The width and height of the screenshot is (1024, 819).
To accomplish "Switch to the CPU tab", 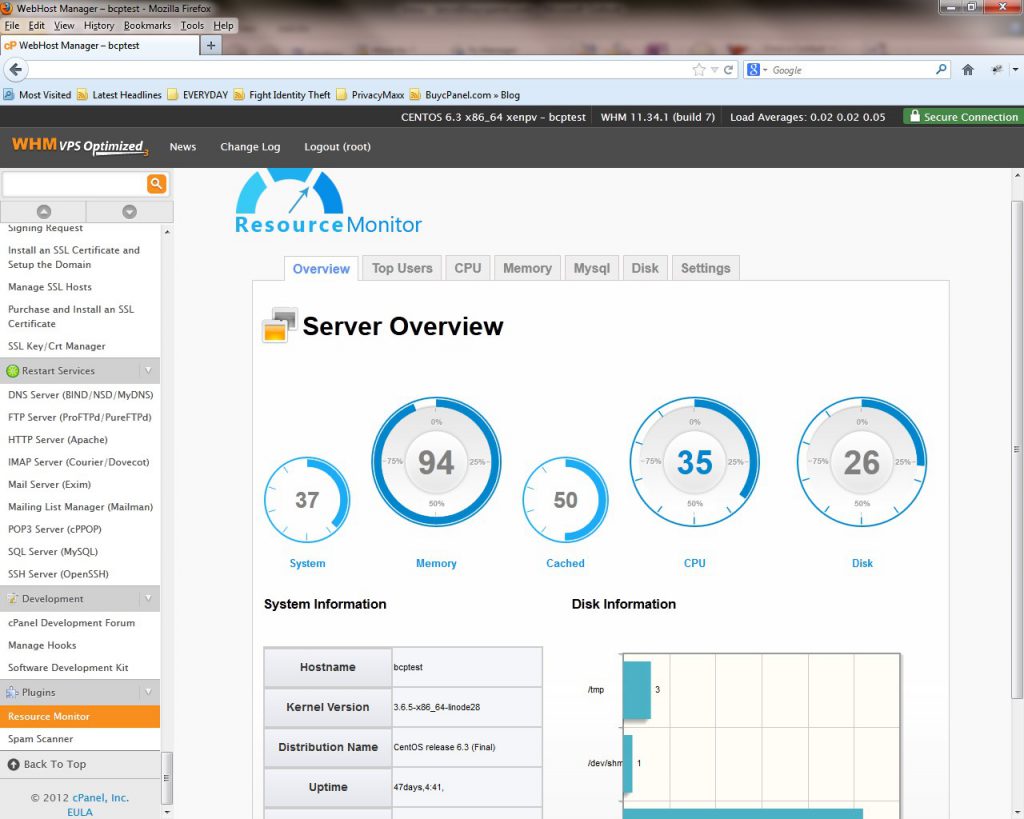I will coord(468,268).
